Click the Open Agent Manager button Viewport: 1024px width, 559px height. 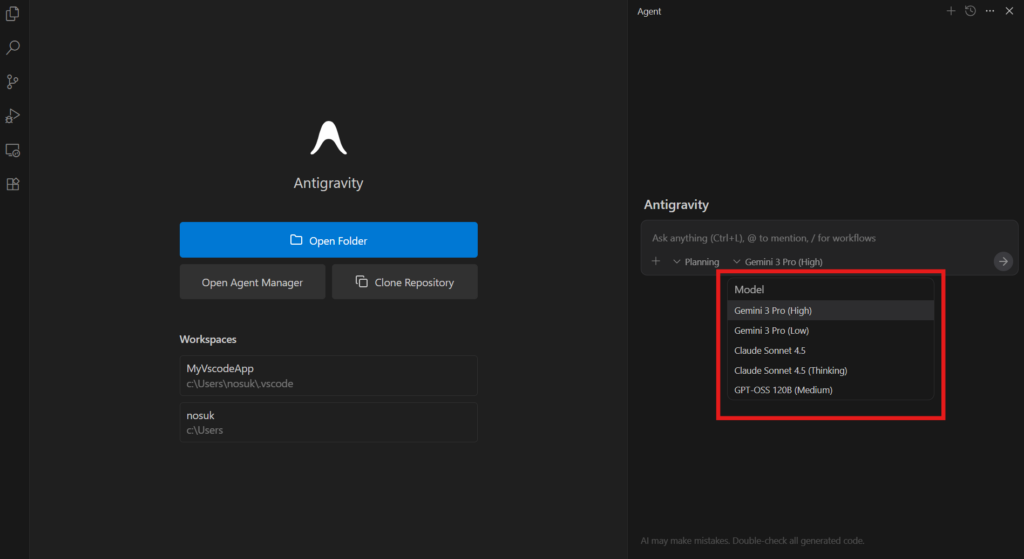[x=252, y=282]
